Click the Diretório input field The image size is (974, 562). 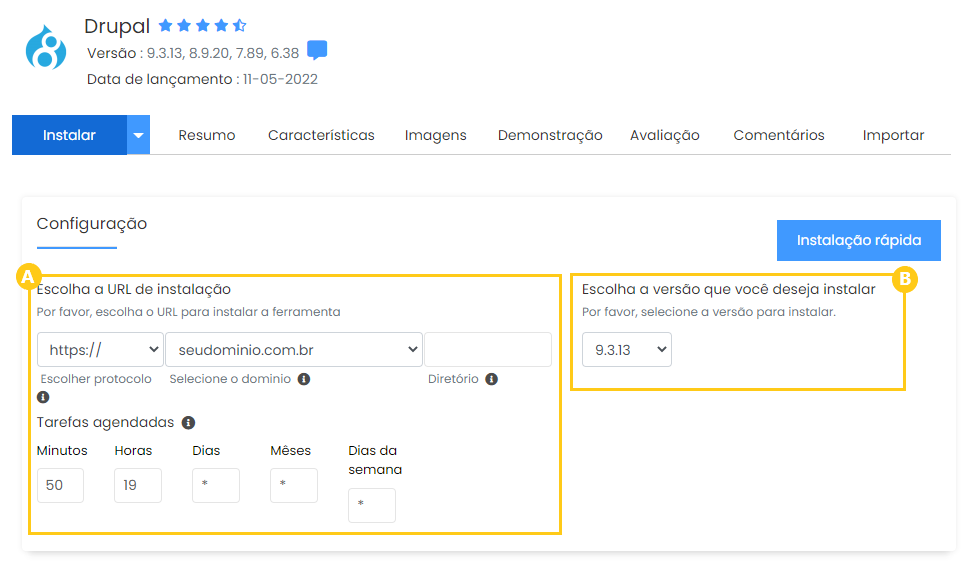click(x=488, y=350)
